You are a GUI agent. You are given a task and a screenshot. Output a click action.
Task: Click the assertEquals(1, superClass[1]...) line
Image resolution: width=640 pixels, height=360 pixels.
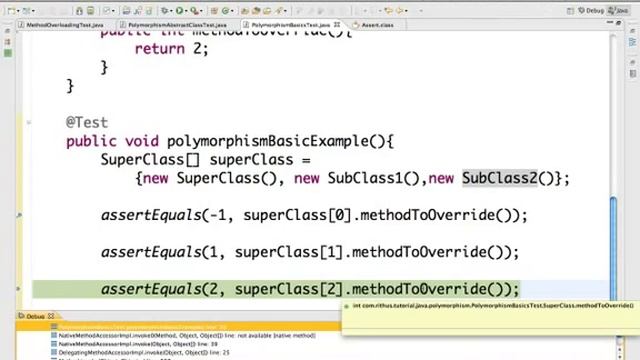[x=310, y=252]
